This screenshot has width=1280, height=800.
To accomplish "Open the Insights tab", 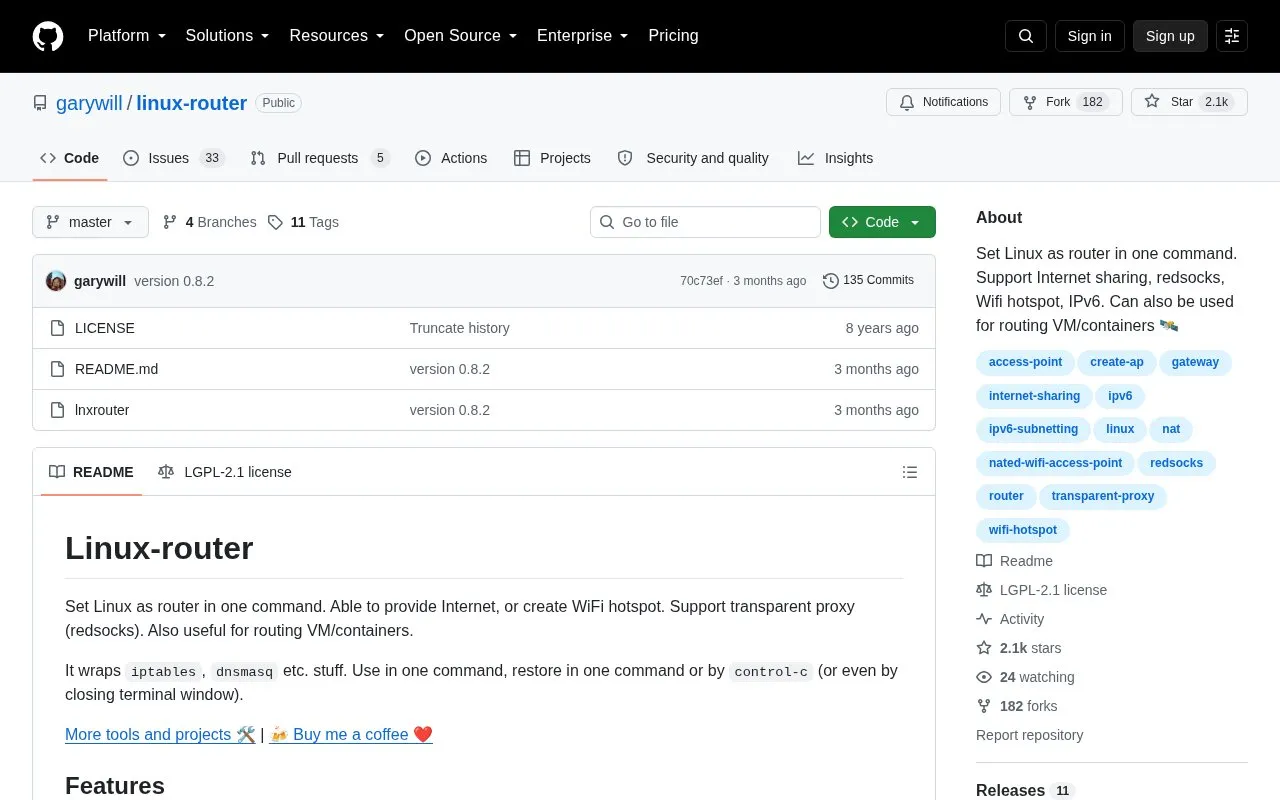I will [835, 158].
